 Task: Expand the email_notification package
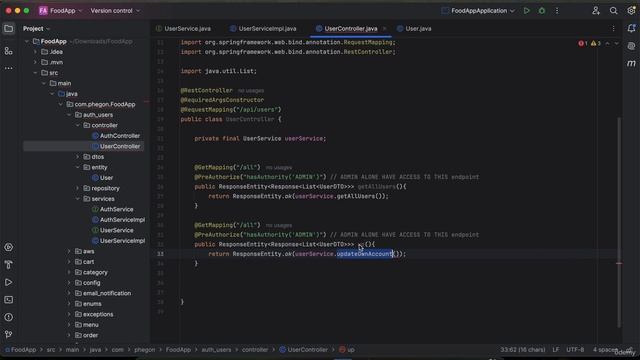coord(69,293)
